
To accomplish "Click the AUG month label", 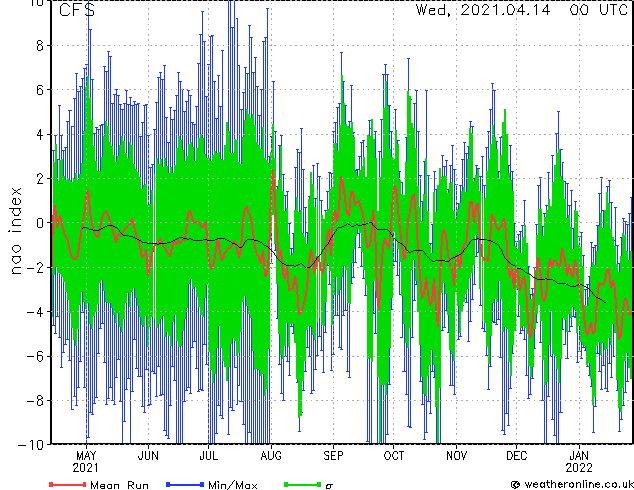I will point(271,456).
